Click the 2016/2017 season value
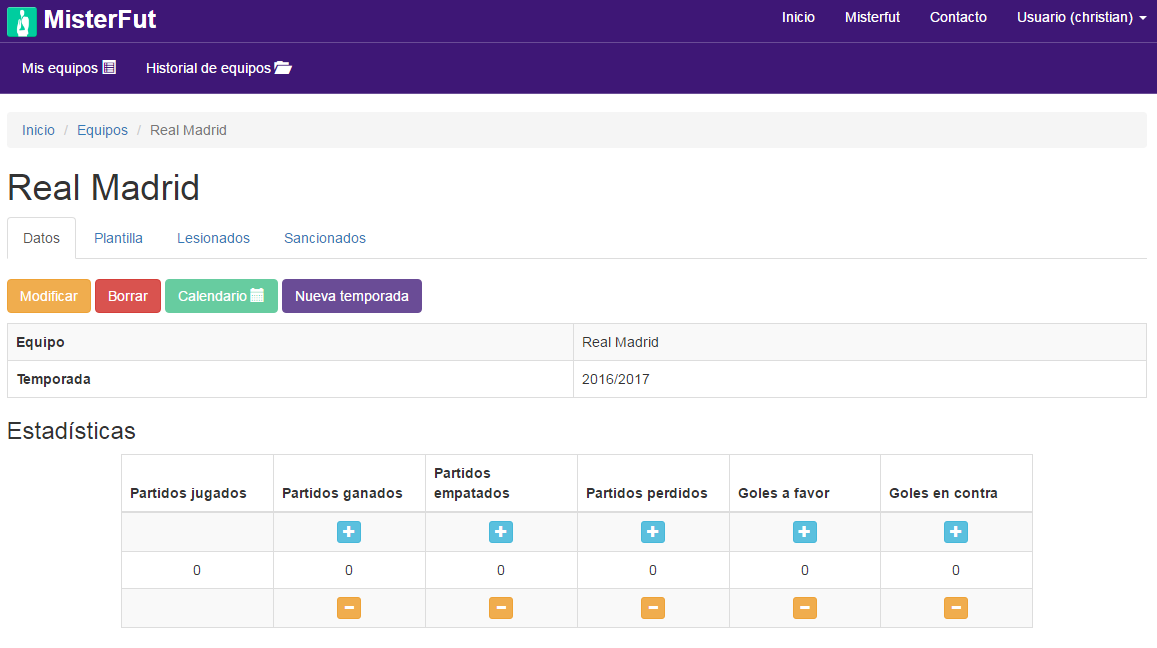The height and width of the screenshot is (648, 1157). click(x=615, y=379)
